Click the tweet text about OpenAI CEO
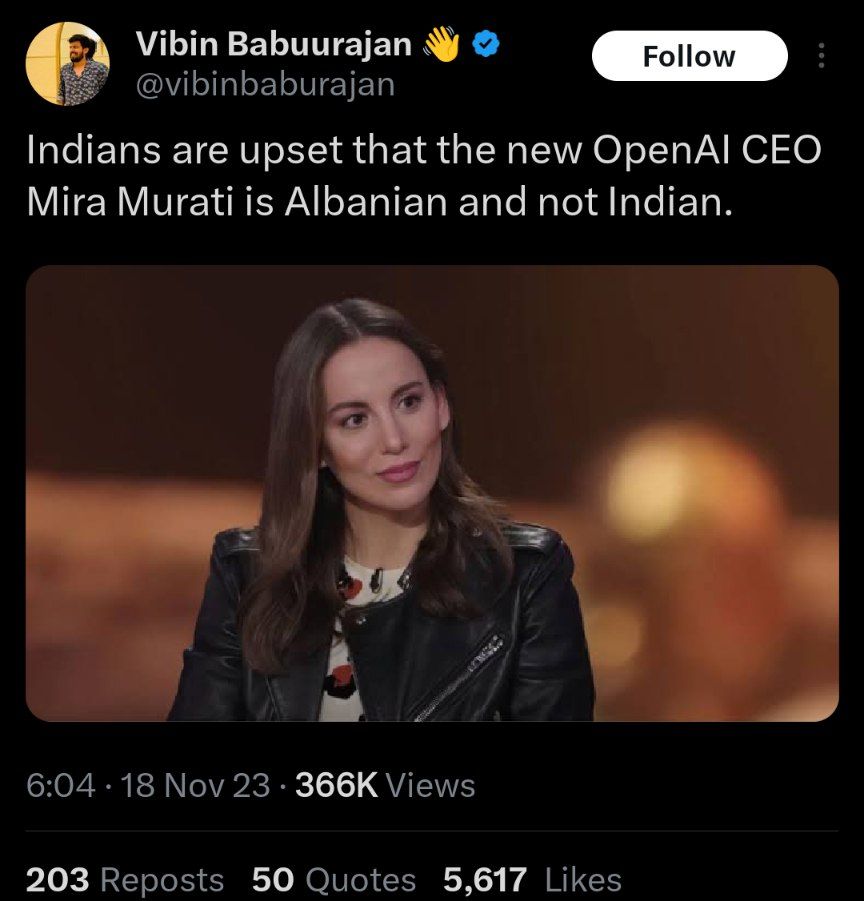864x901 pixels. (x=424, y=176)
